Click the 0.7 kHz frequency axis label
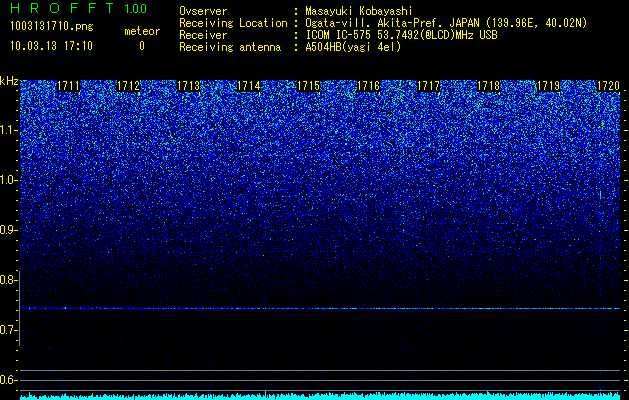The height and width of the screenshot is (400, 629). [8, 330]
